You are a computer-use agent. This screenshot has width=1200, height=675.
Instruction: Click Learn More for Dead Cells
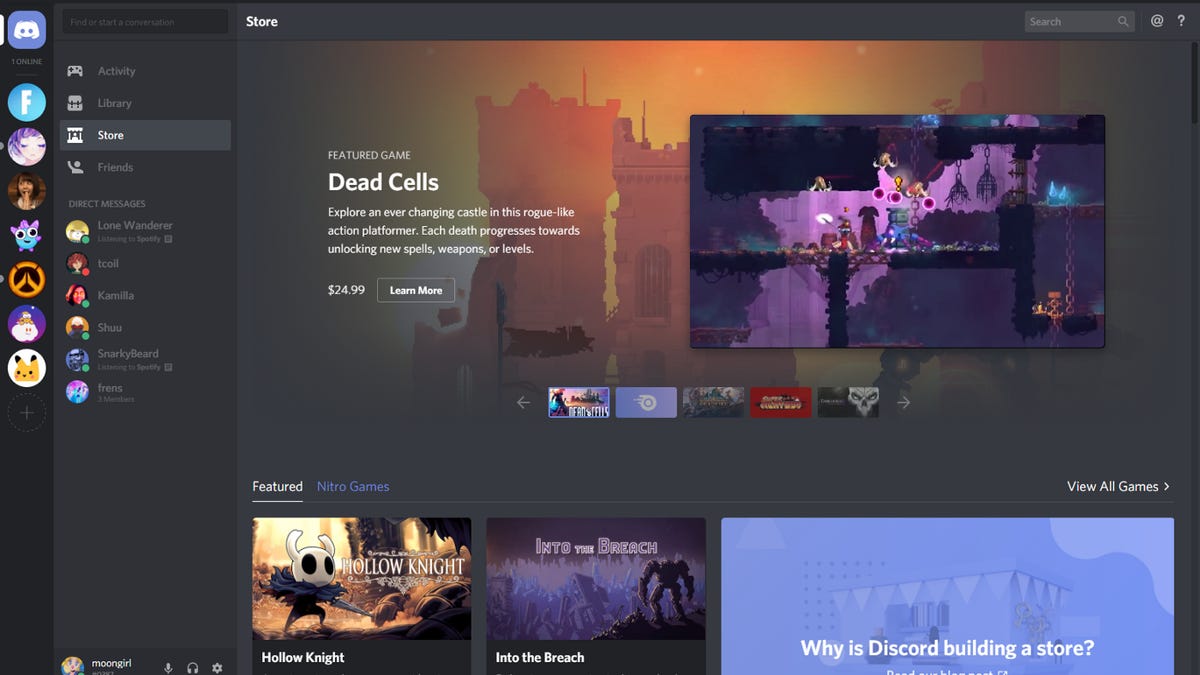pos(415,290)
